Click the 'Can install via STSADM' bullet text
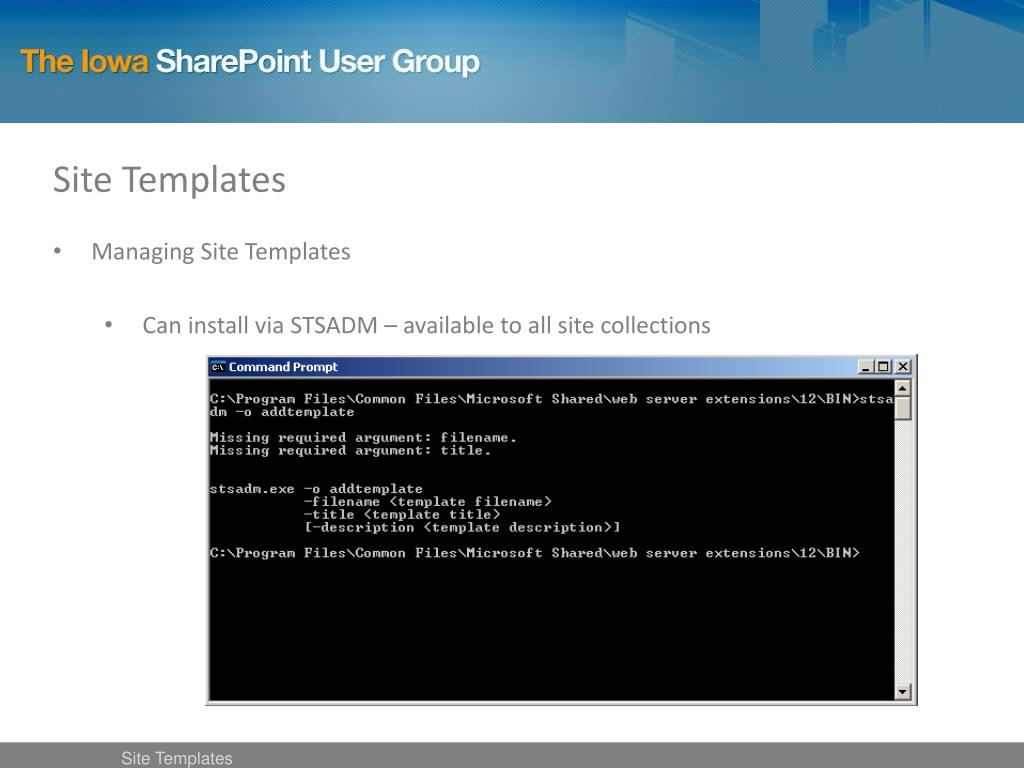 pyautogui.click(x=426, y=325)
